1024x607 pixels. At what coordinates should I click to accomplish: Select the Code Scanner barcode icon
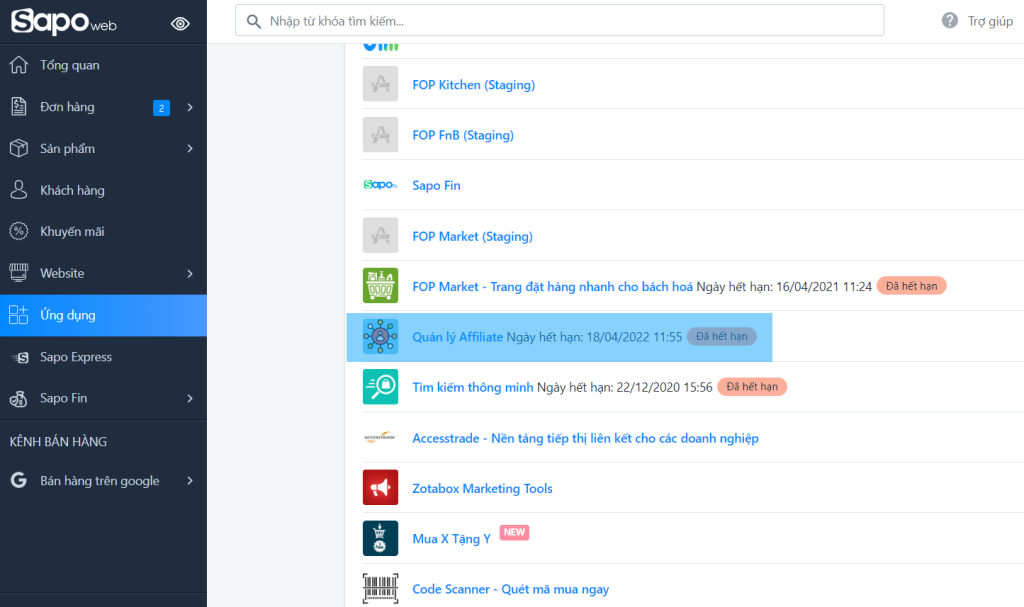click(x=380, y=588)
